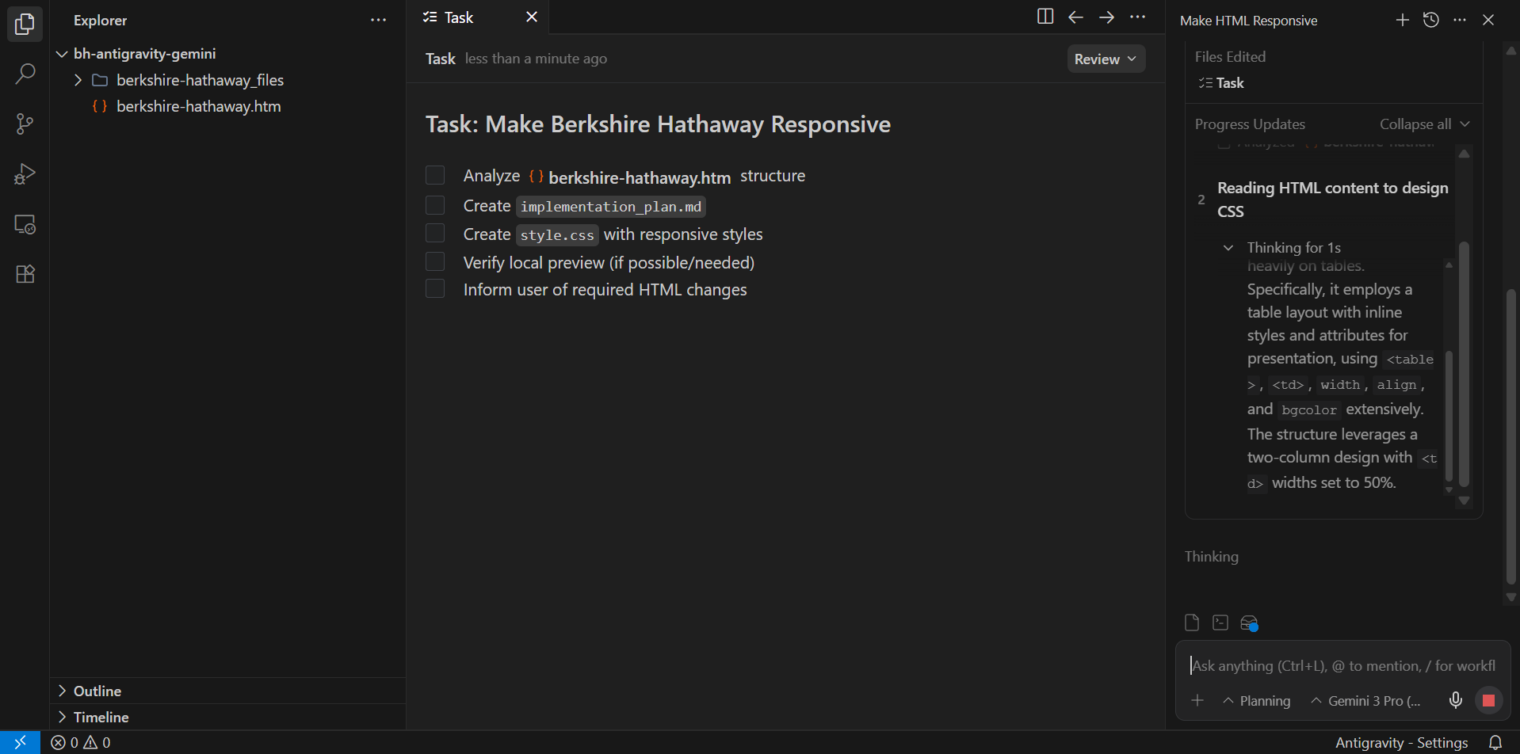Screen dimensions: 1520x754
Task: Open the Review dropdown
Action: [x=1105, y=59]
